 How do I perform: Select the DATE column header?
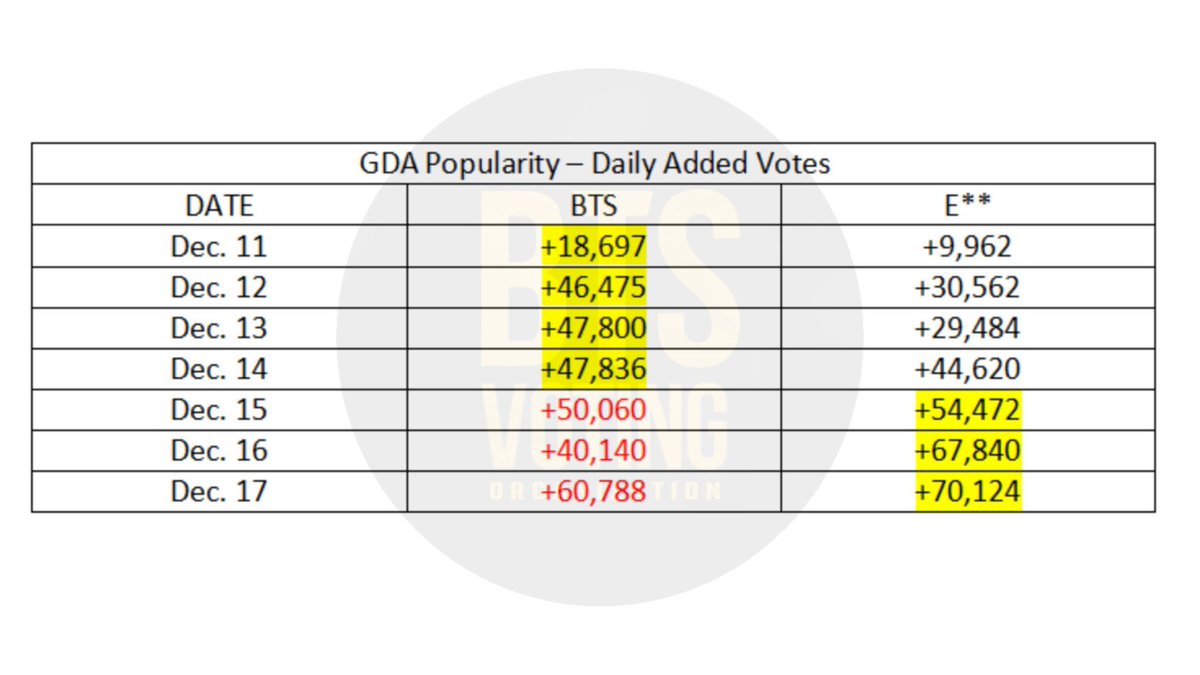(x=220, y=206)
